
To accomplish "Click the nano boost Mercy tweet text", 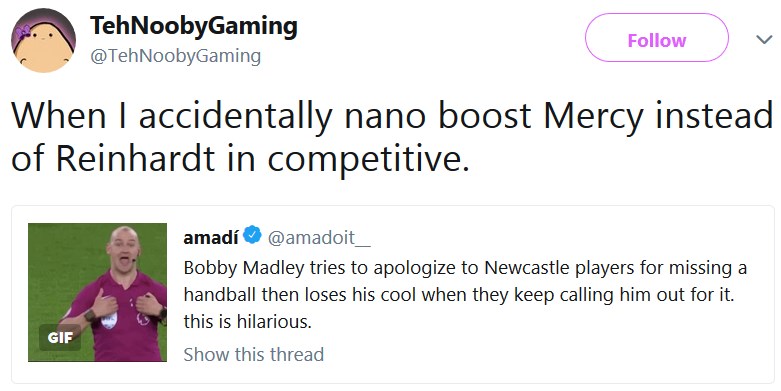I will coord(392,137).
